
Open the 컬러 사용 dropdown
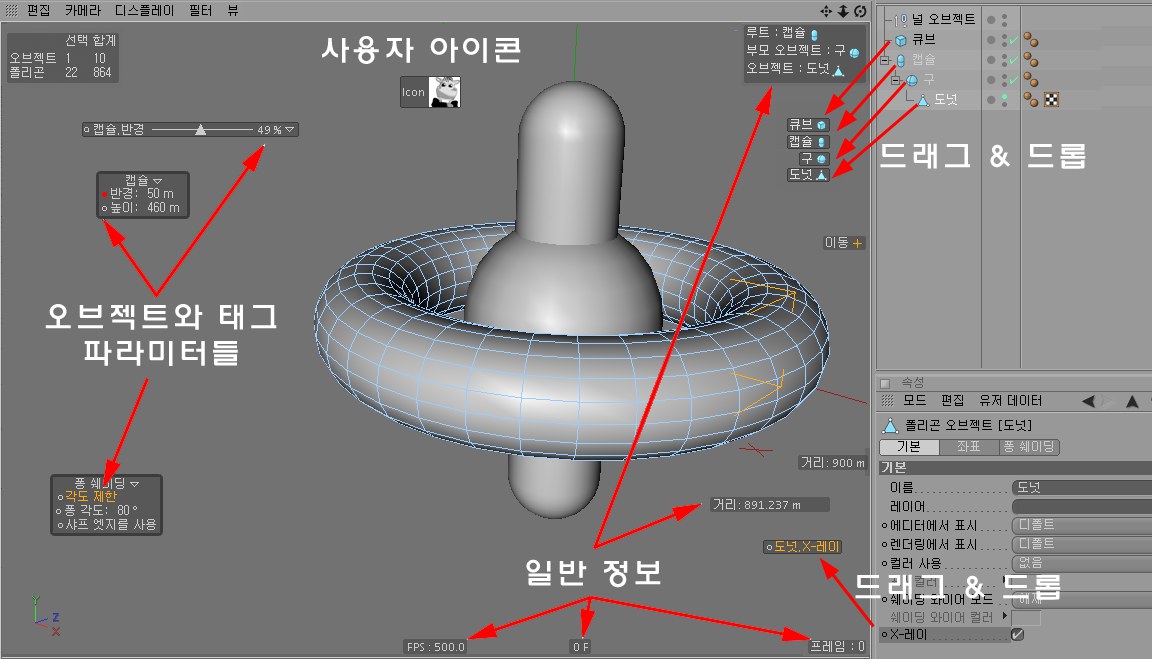click(x=1081, y=563)
